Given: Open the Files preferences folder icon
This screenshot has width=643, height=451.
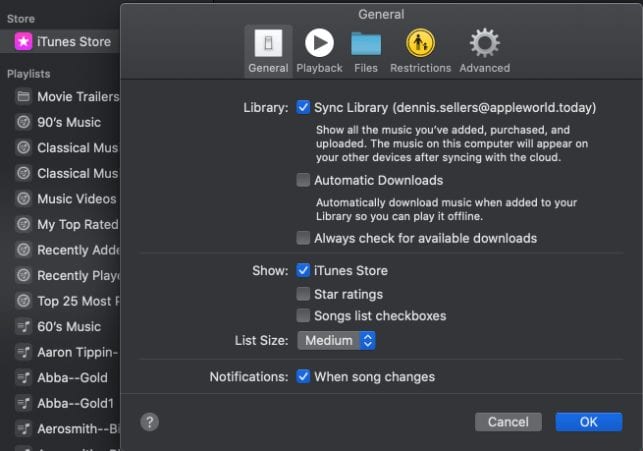Looking at the screenshot, I should click(x=366, y=43).
